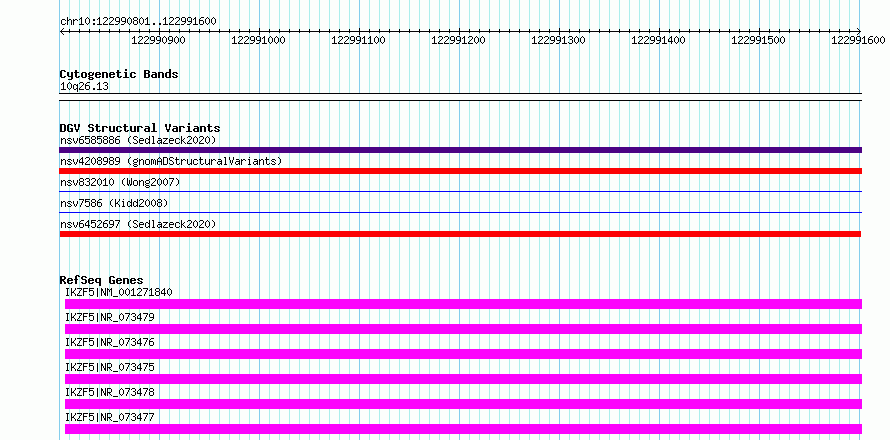Click the red nsv4208989 variant bar
890x440 pixels.
point(460,171)
